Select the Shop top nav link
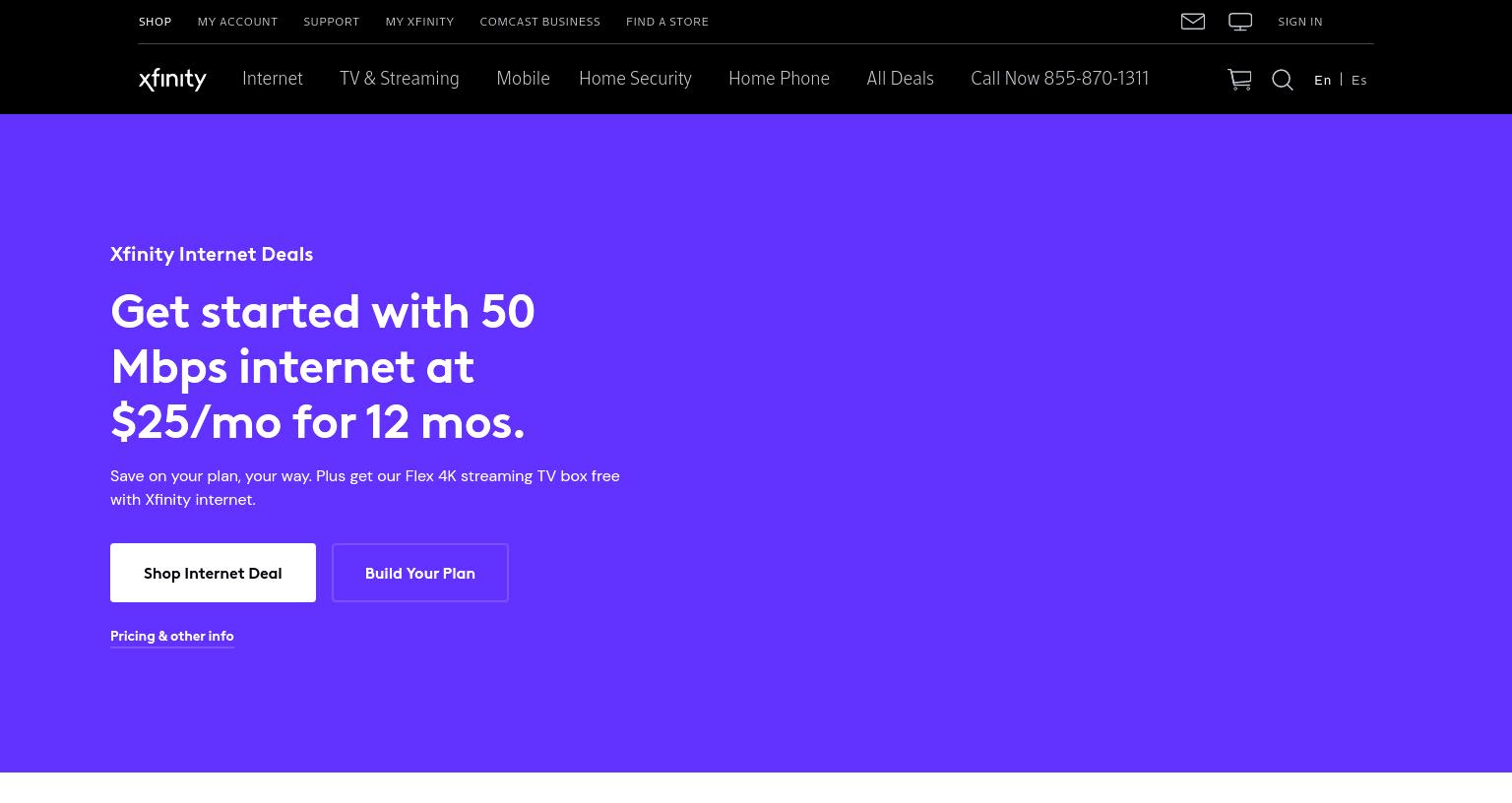 (155, 22)
